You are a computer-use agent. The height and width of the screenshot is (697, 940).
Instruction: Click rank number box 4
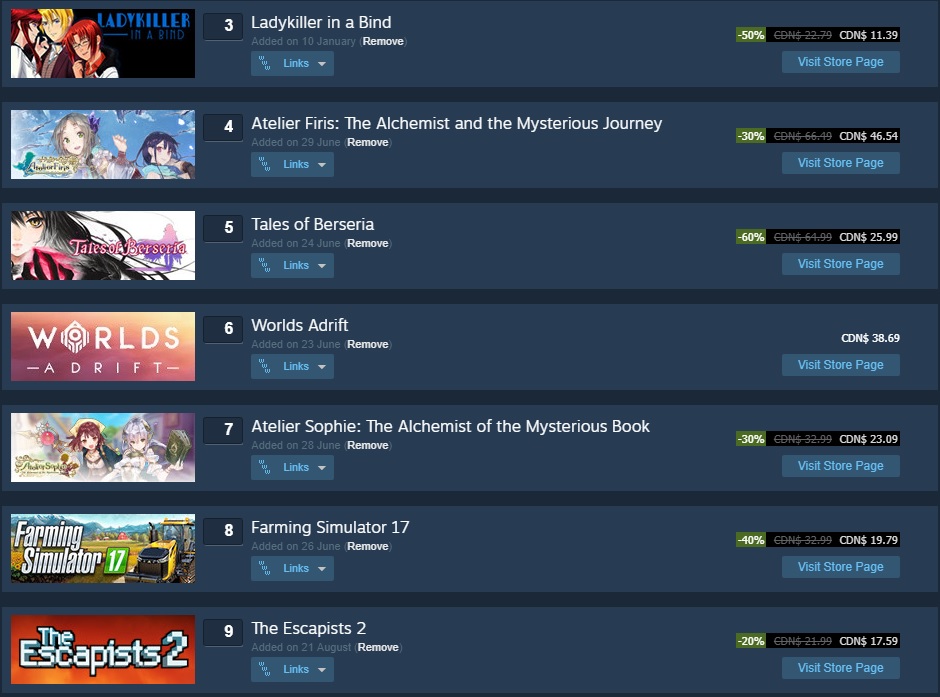(223, 127)
